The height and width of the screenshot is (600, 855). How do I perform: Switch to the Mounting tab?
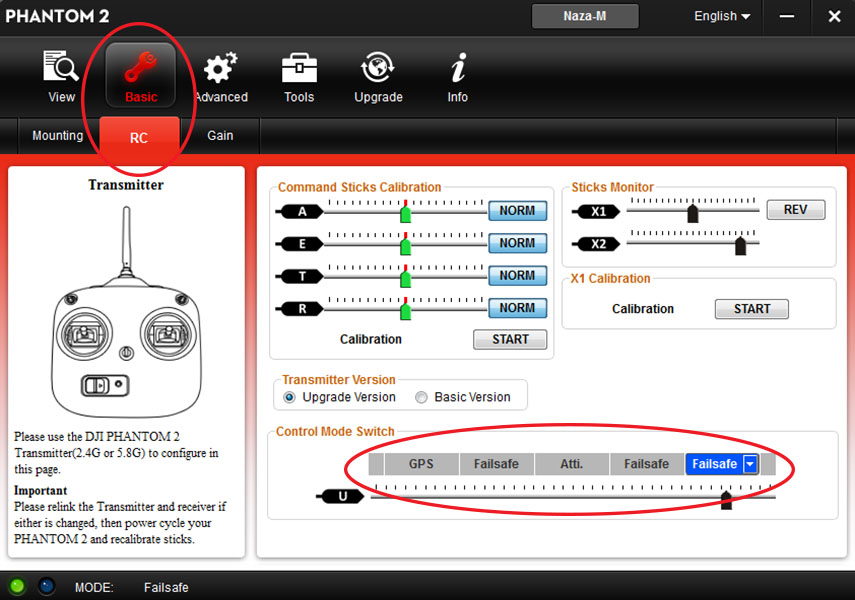pos(57,135)
